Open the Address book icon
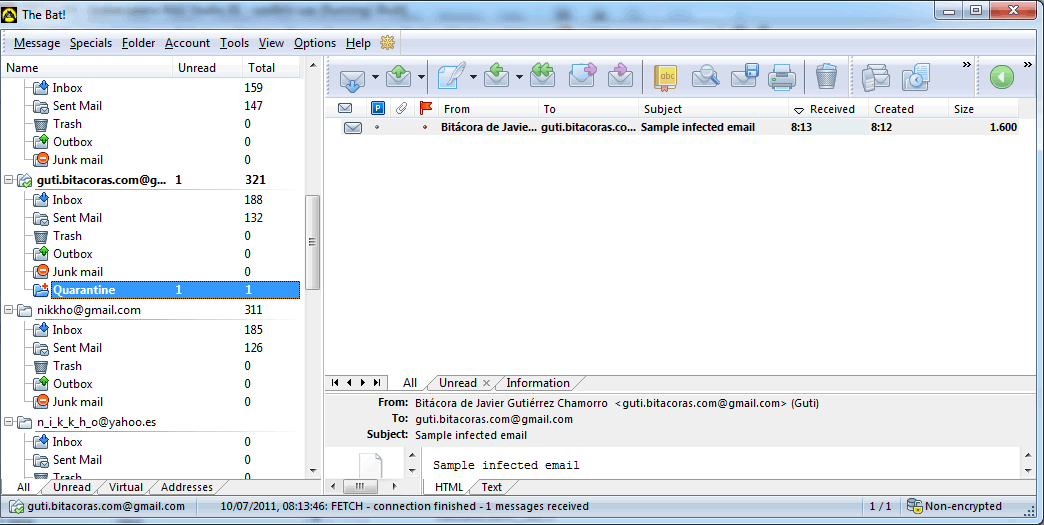Screen dimensions: 1044x525 coord(665,77)
